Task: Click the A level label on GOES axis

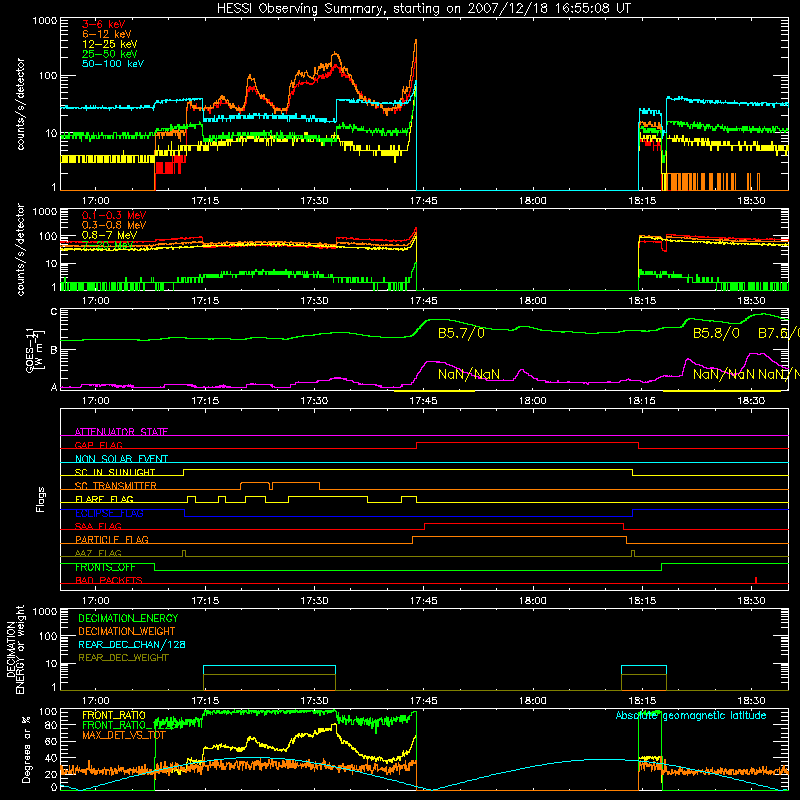Action: [x=54, y=387]
